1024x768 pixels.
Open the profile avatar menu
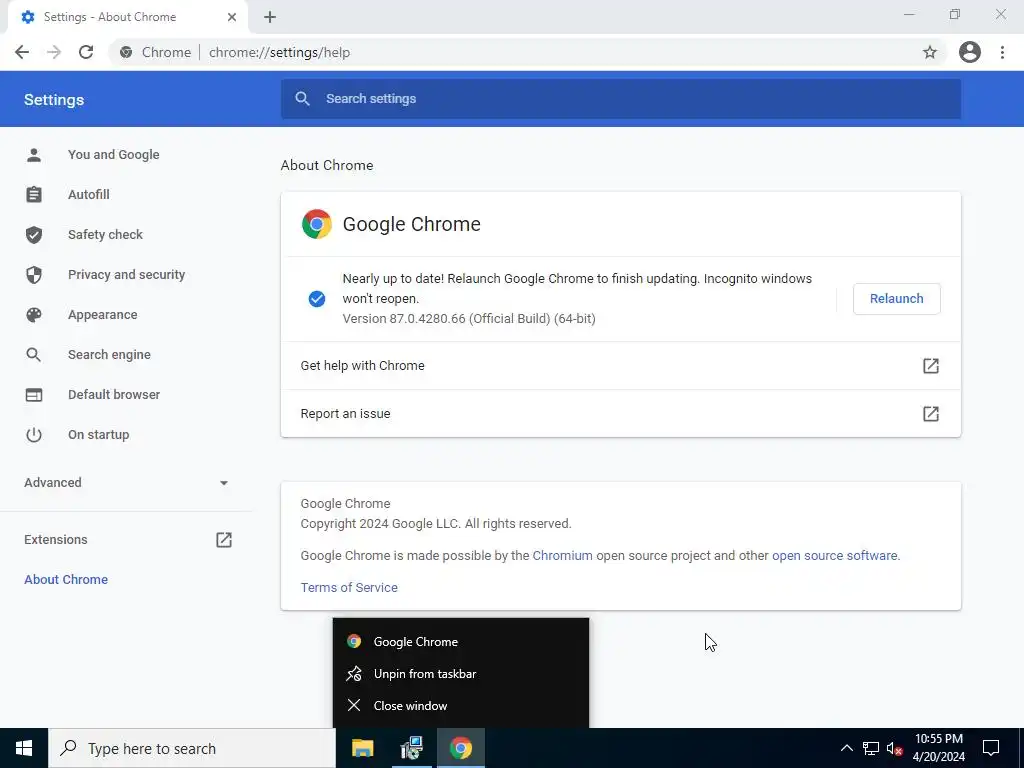pos(969,52)
